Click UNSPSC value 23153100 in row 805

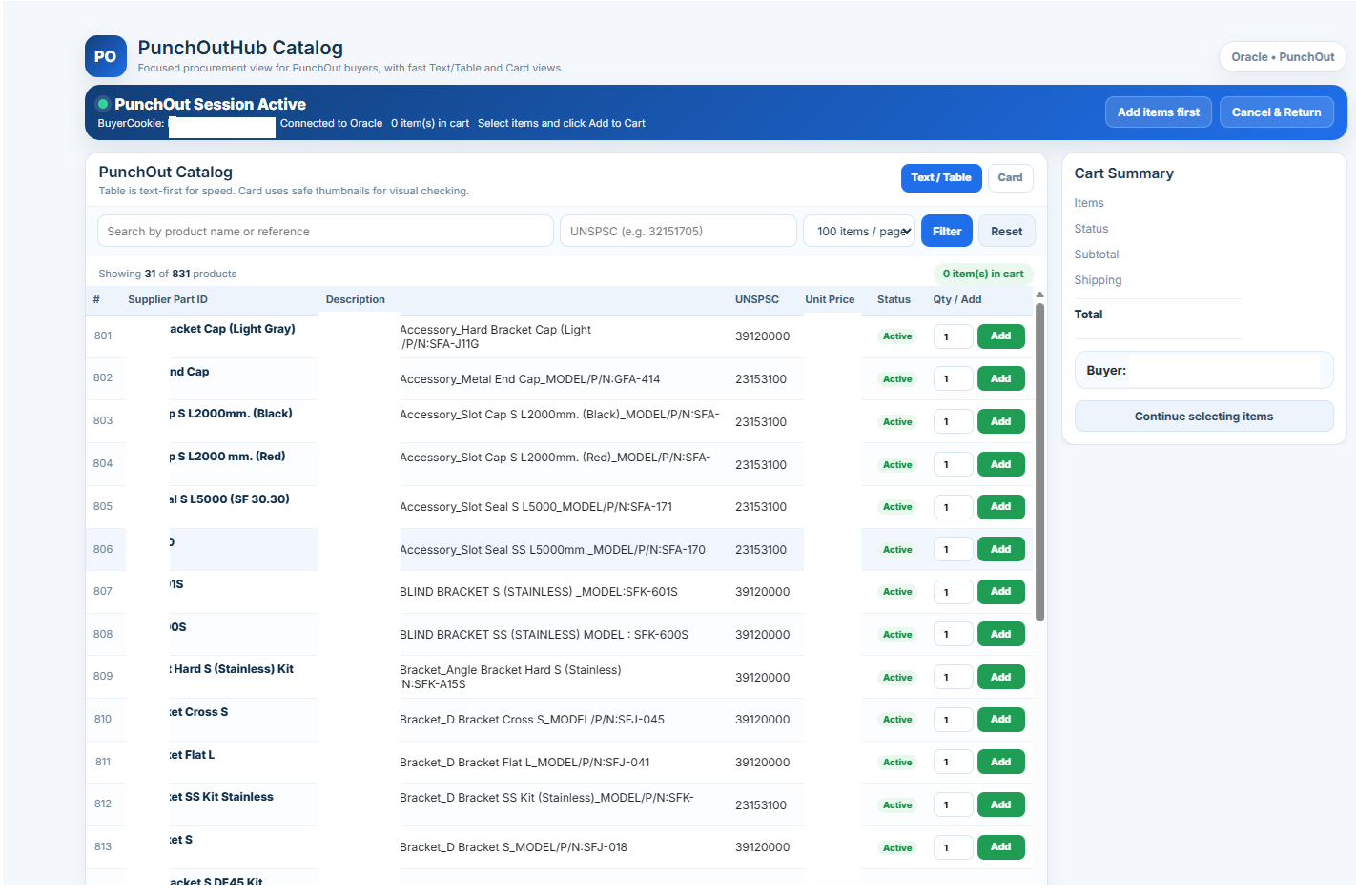(761, 507)
